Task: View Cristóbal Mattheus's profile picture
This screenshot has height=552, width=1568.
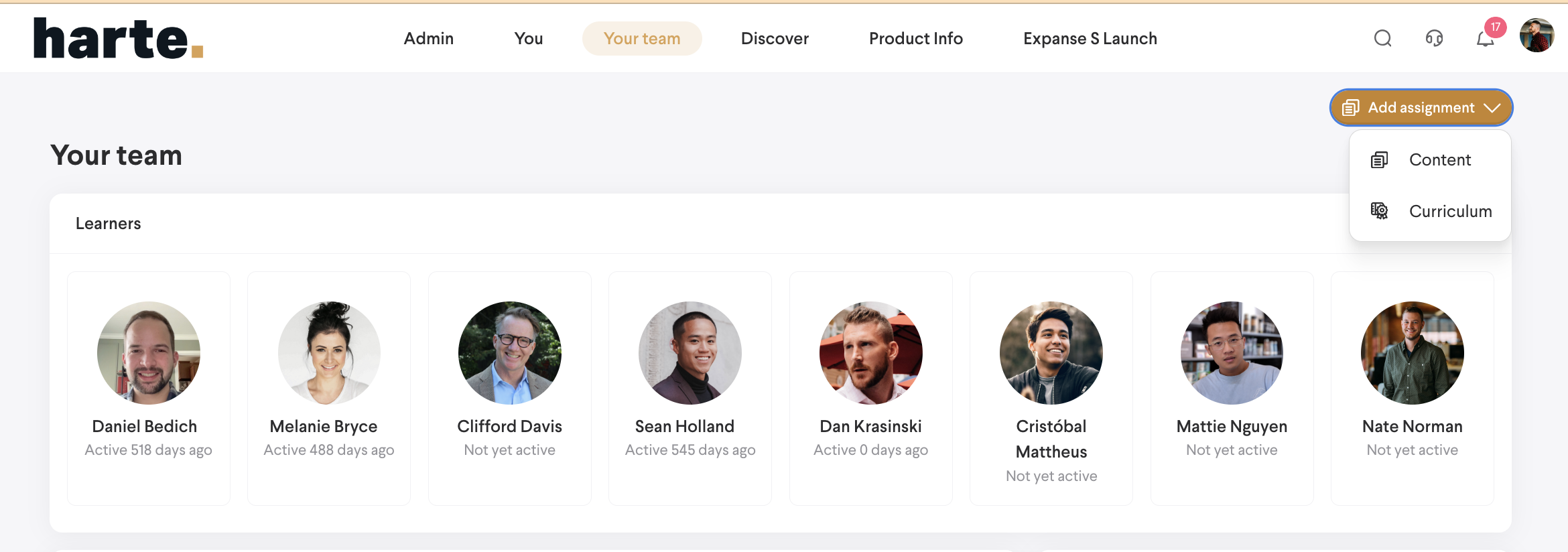Action: click(x=1051, y=353)
